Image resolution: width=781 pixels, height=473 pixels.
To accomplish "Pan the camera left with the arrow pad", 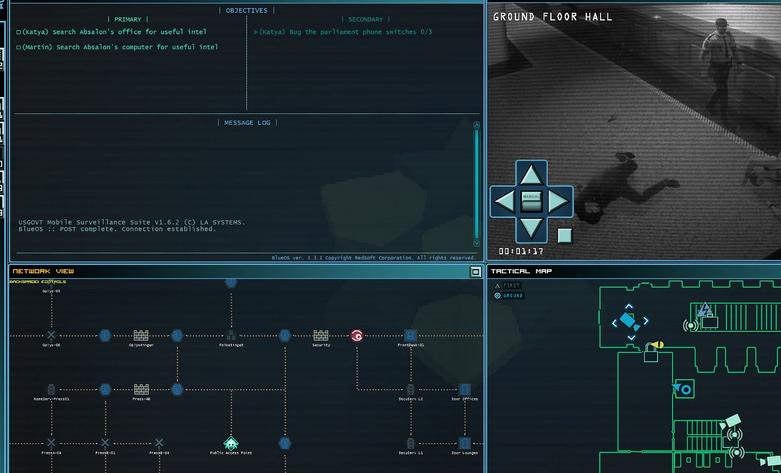I will [505, 202].
